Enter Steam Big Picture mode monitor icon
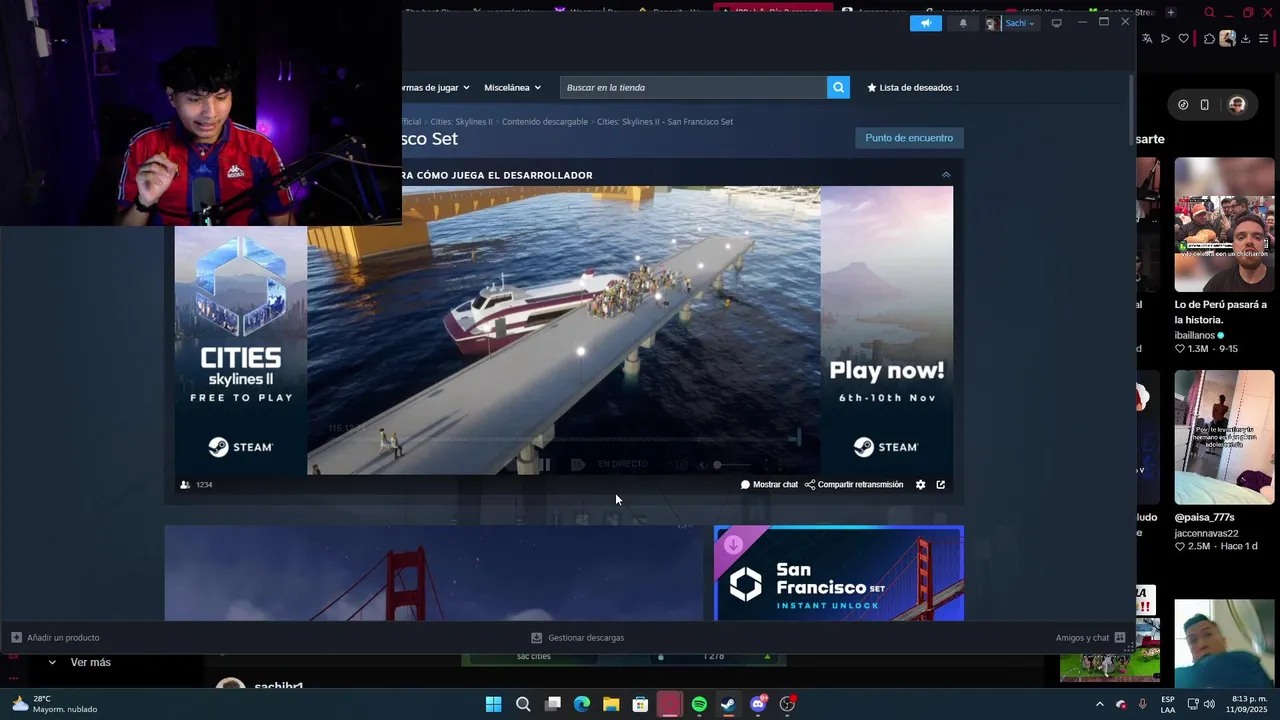 1056,23
